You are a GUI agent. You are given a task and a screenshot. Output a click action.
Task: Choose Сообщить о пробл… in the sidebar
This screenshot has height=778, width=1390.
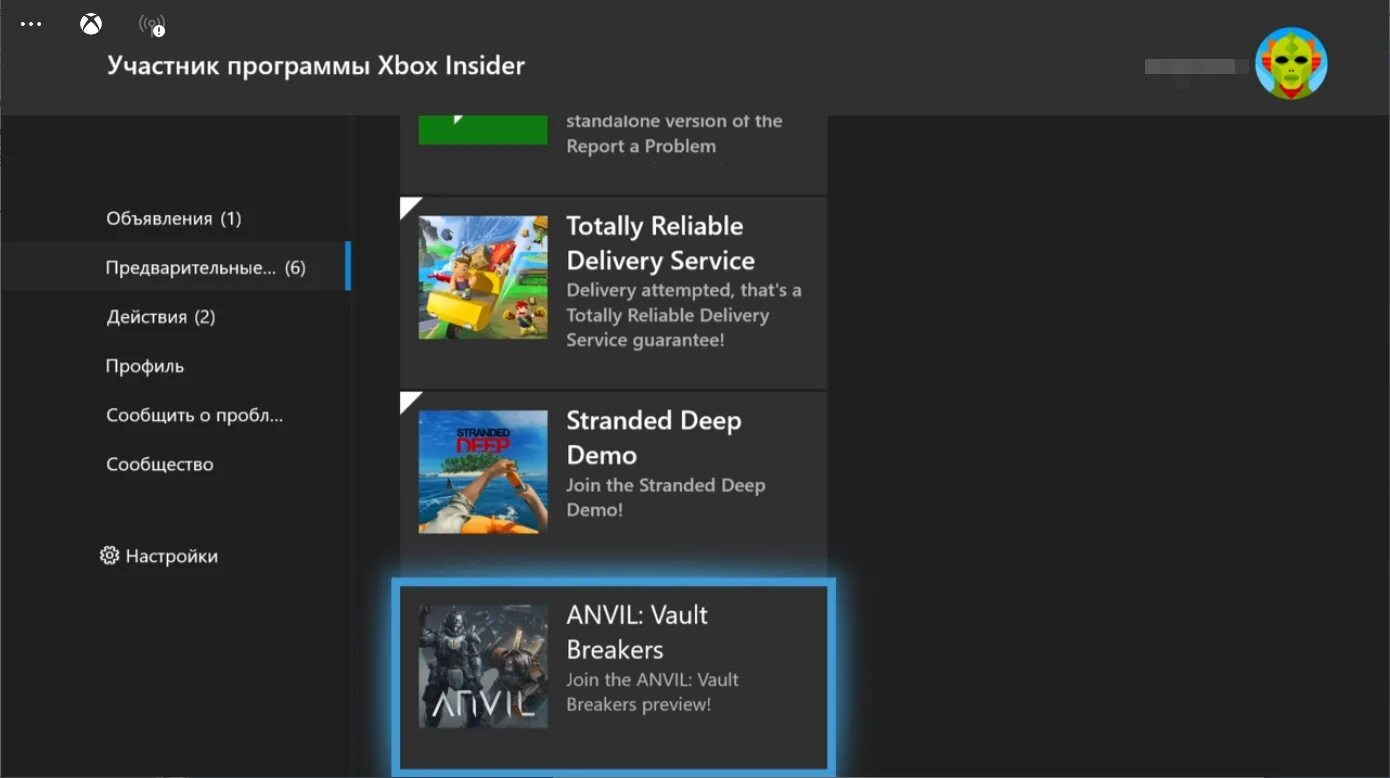(x=195, y=415)
